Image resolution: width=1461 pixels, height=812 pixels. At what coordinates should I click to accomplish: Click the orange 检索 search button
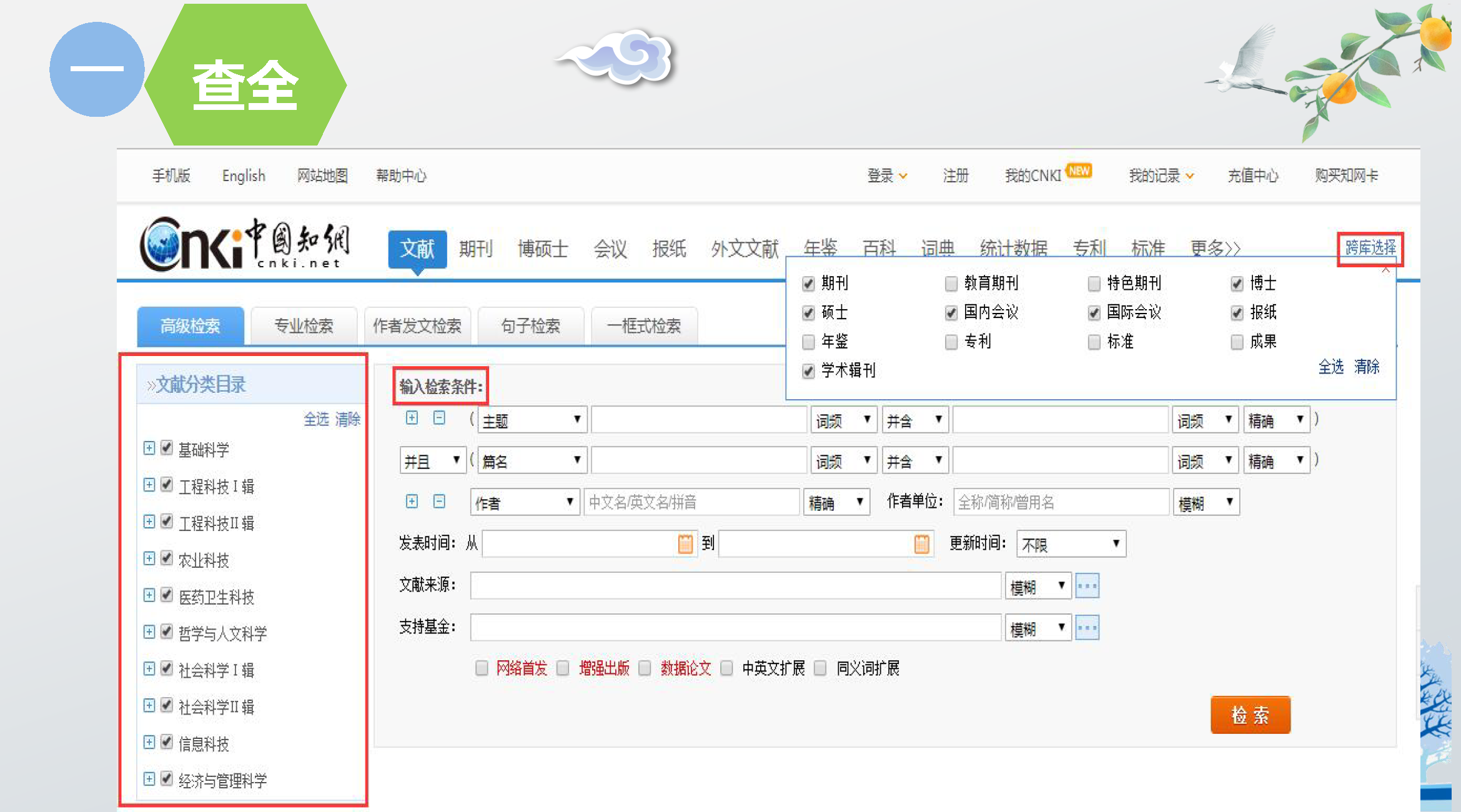click(x=1250, y=715)
